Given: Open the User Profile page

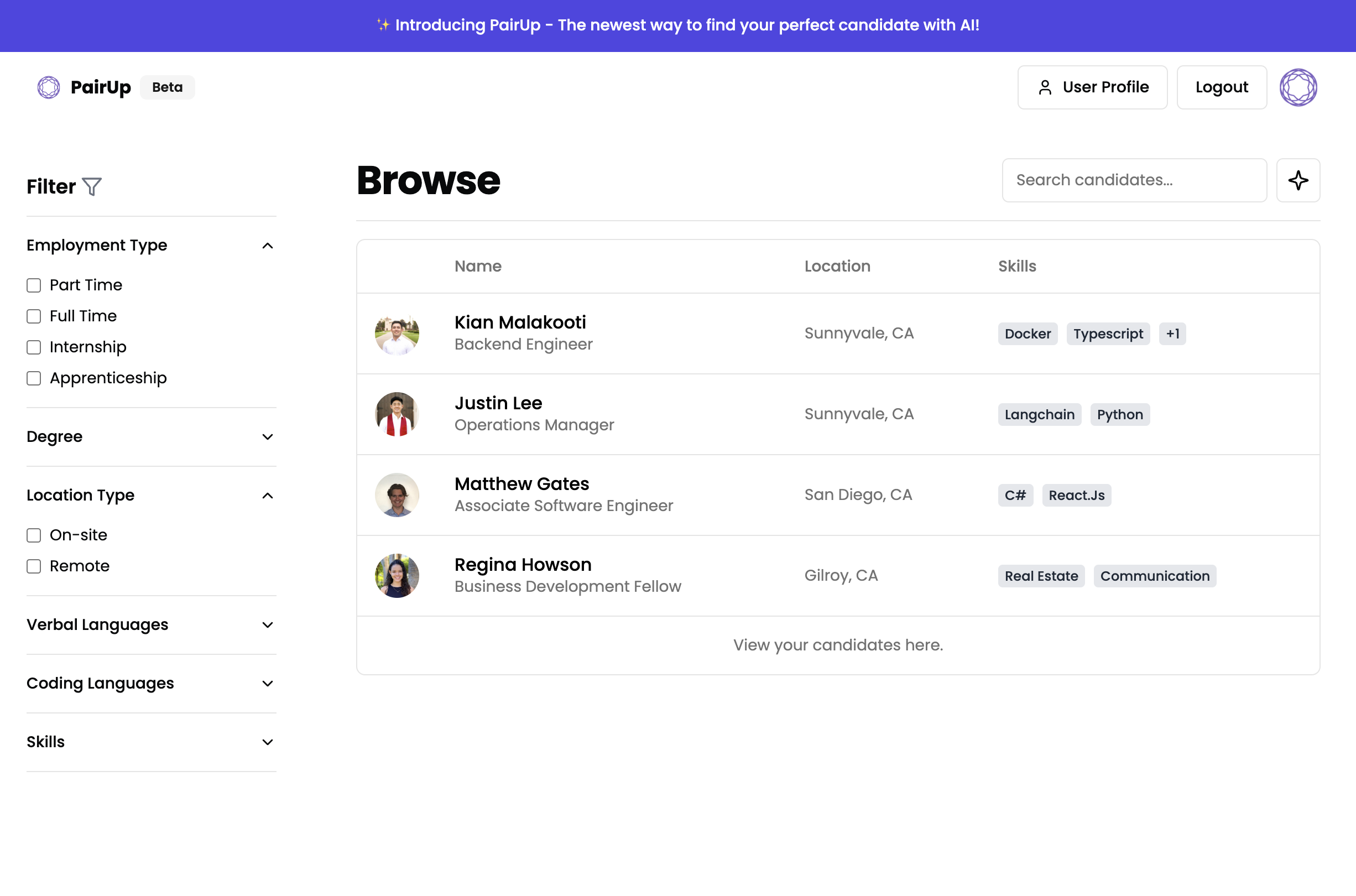Looking at the screenshot, I should coord(1092,87).
